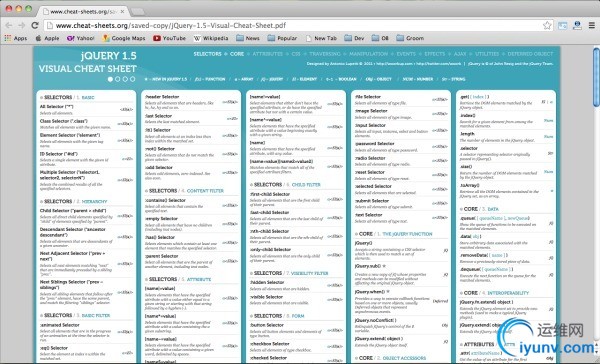
Task: Open the New Tab bookmark
Action: [x=321, y=38]
